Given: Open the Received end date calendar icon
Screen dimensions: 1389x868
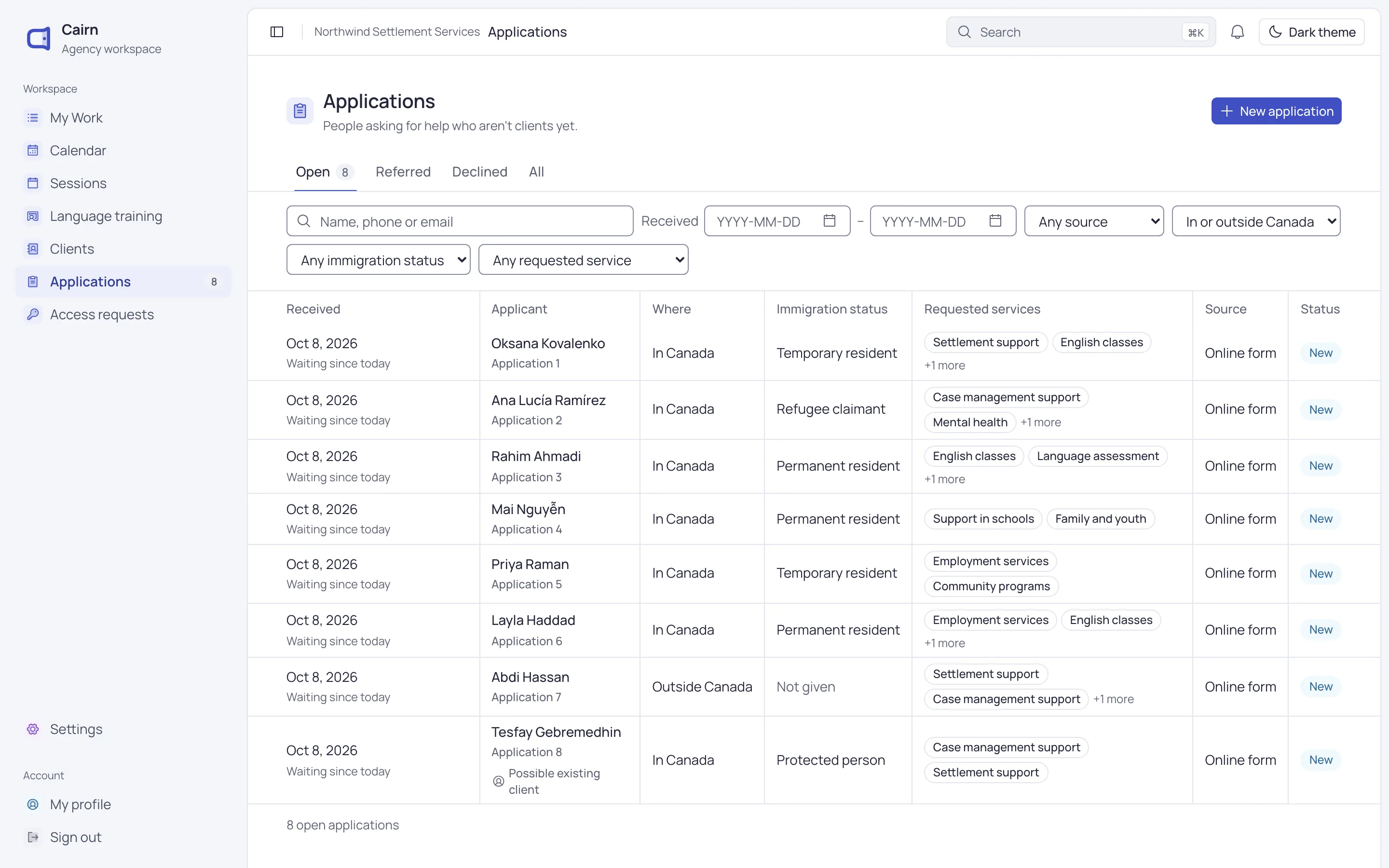Looking at the screenshot, I should [995, 220].
